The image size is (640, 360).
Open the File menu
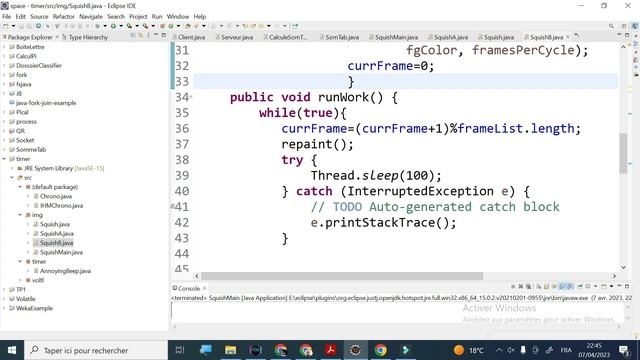pyautogui.click(x=7, y=17)
